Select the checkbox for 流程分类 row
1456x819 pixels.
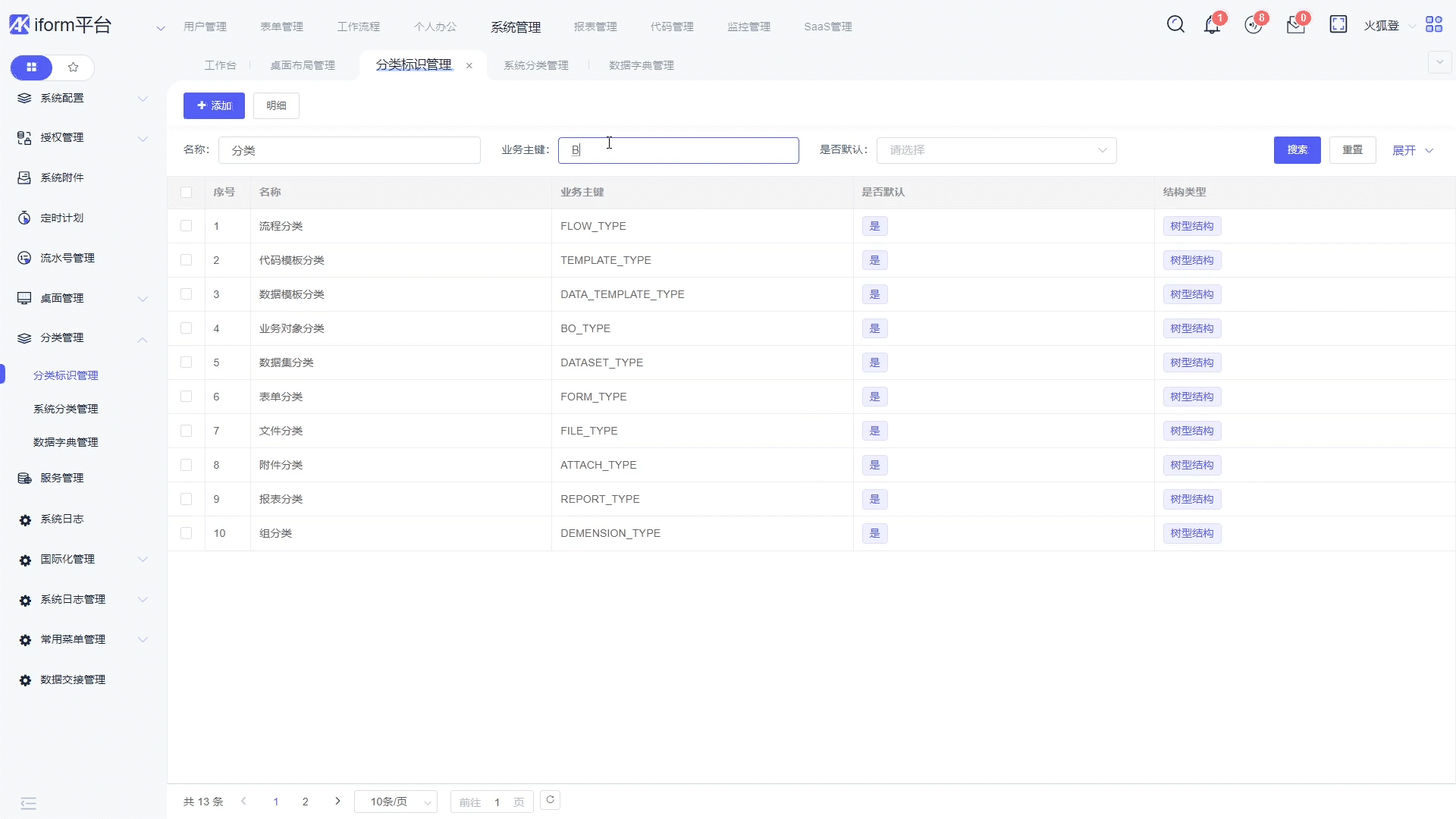coord(187,226)
